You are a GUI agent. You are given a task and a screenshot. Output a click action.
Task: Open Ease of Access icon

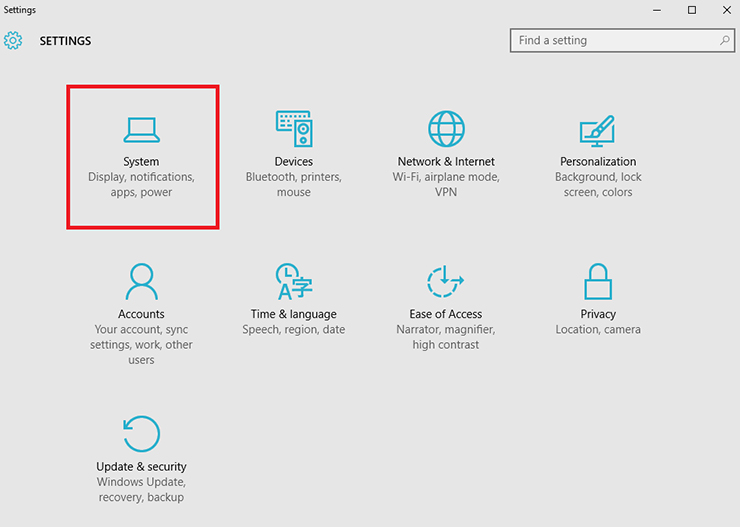pyautogui.click(x=446, y=282)
